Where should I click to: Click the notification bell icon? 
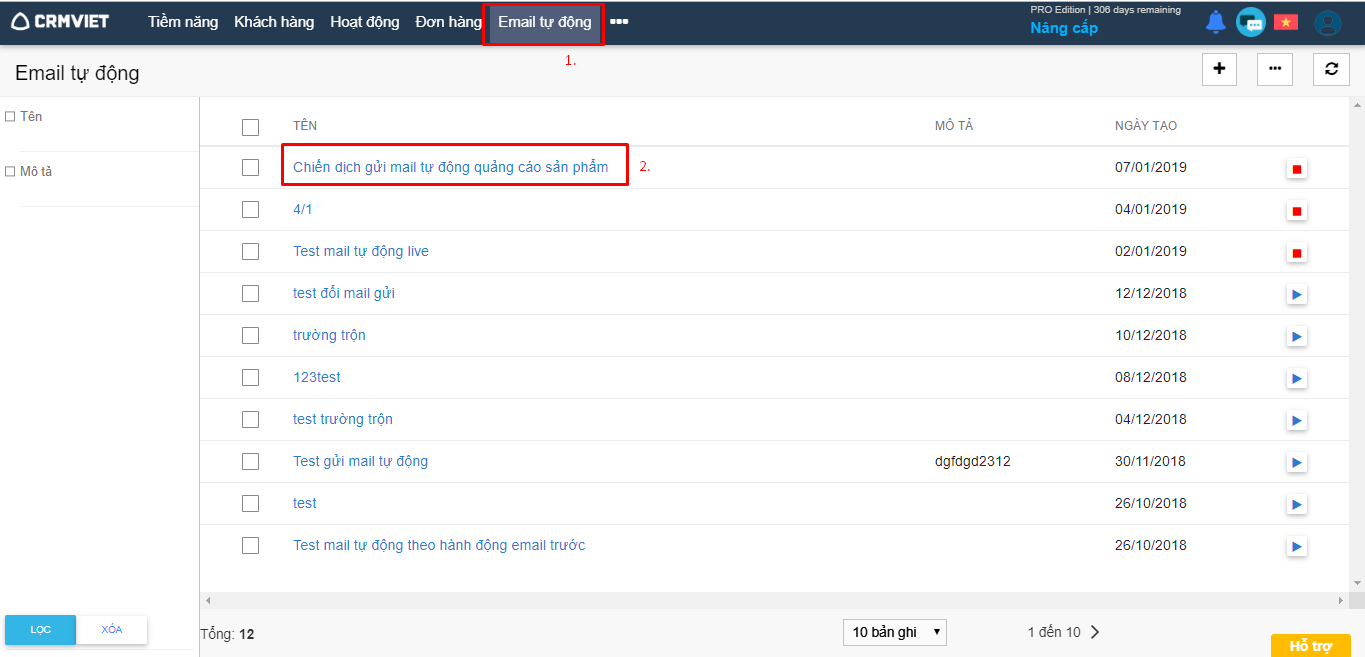[1215, 22]
